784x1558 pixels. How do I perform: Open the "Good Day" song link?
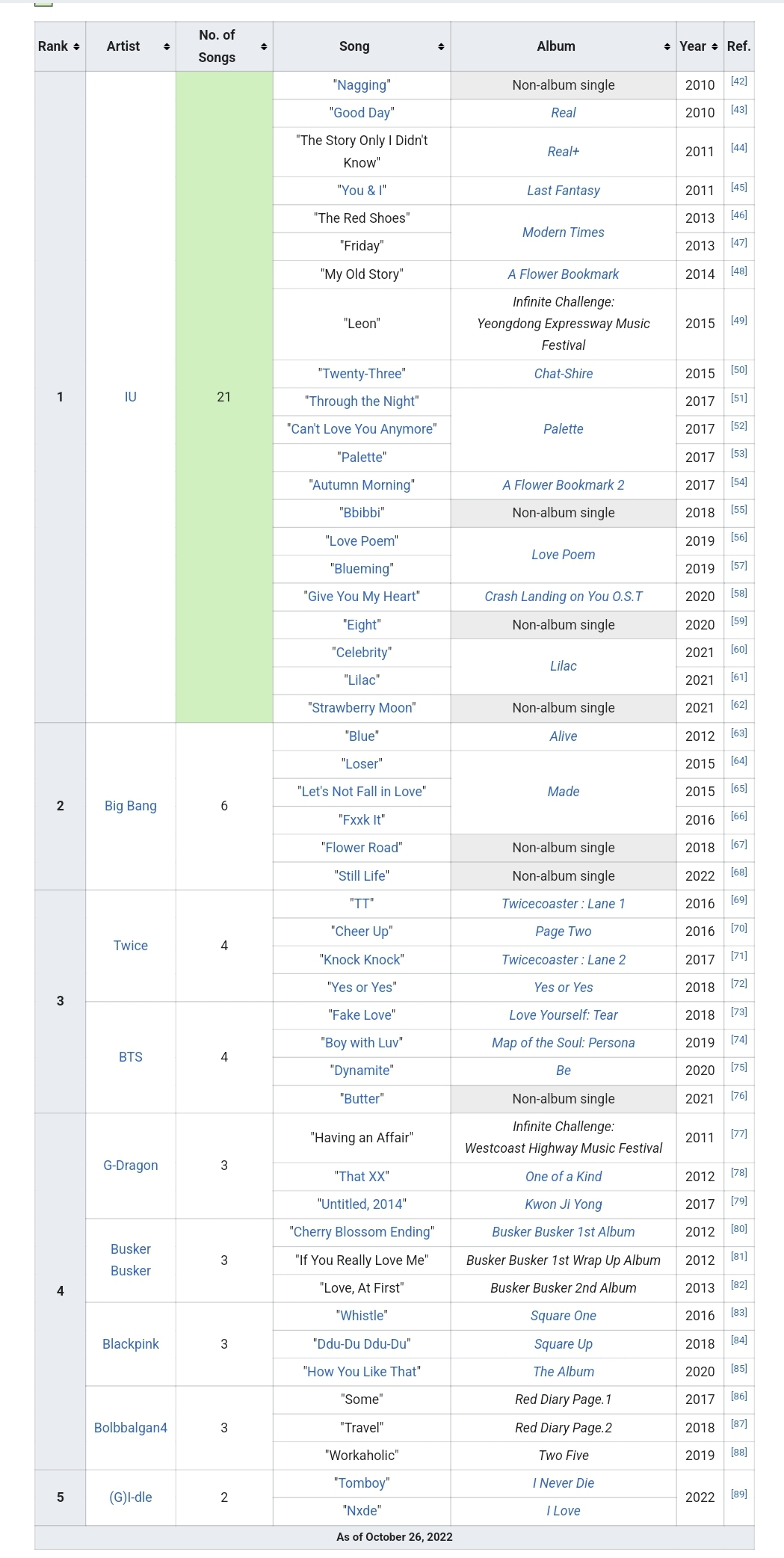[x=362, y=113]
